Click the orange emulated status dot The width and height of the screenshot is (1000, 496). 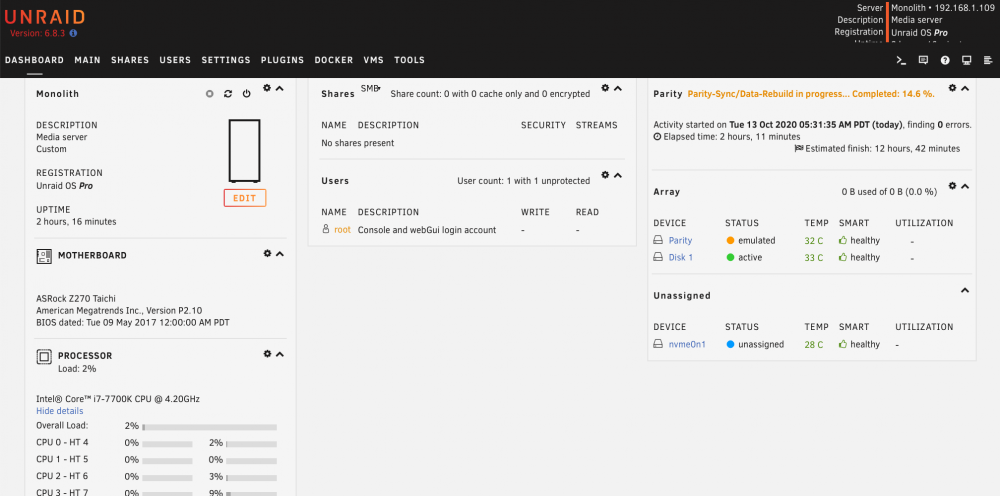pos(730,240)
